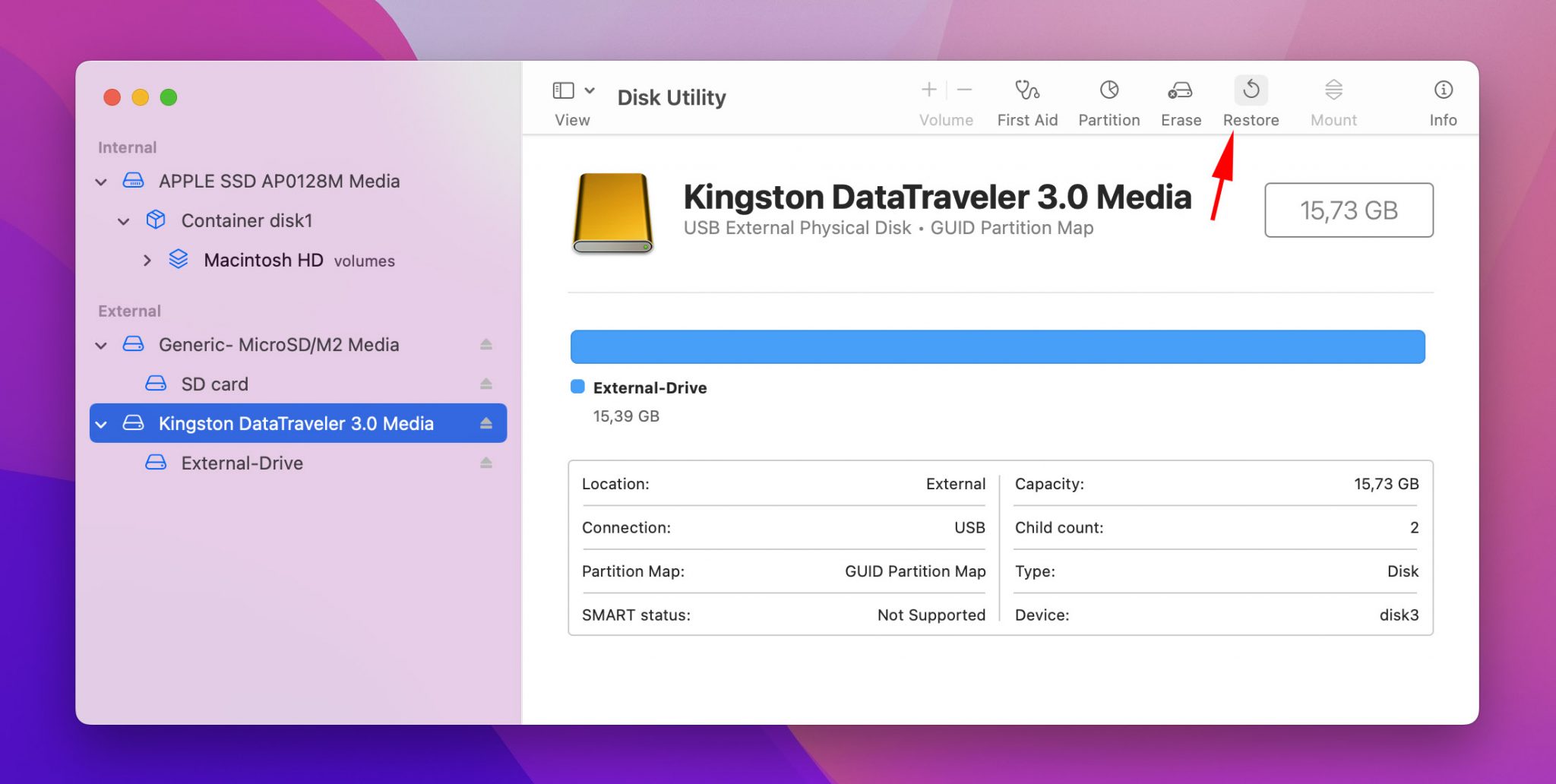The image size is (1556, 784).
Task: Eject the External-Drive volume
Action: 486,463
